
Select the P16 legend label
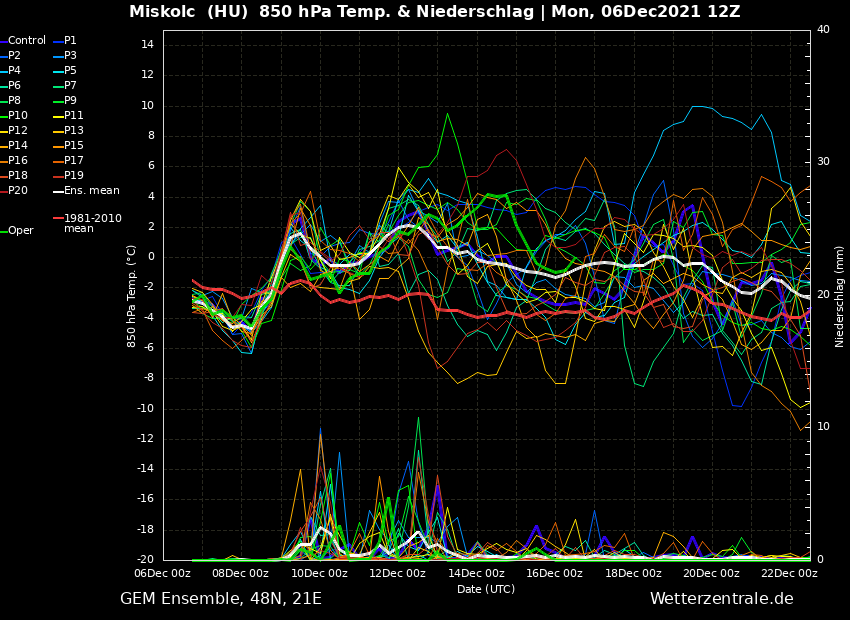tap(18, 161)
